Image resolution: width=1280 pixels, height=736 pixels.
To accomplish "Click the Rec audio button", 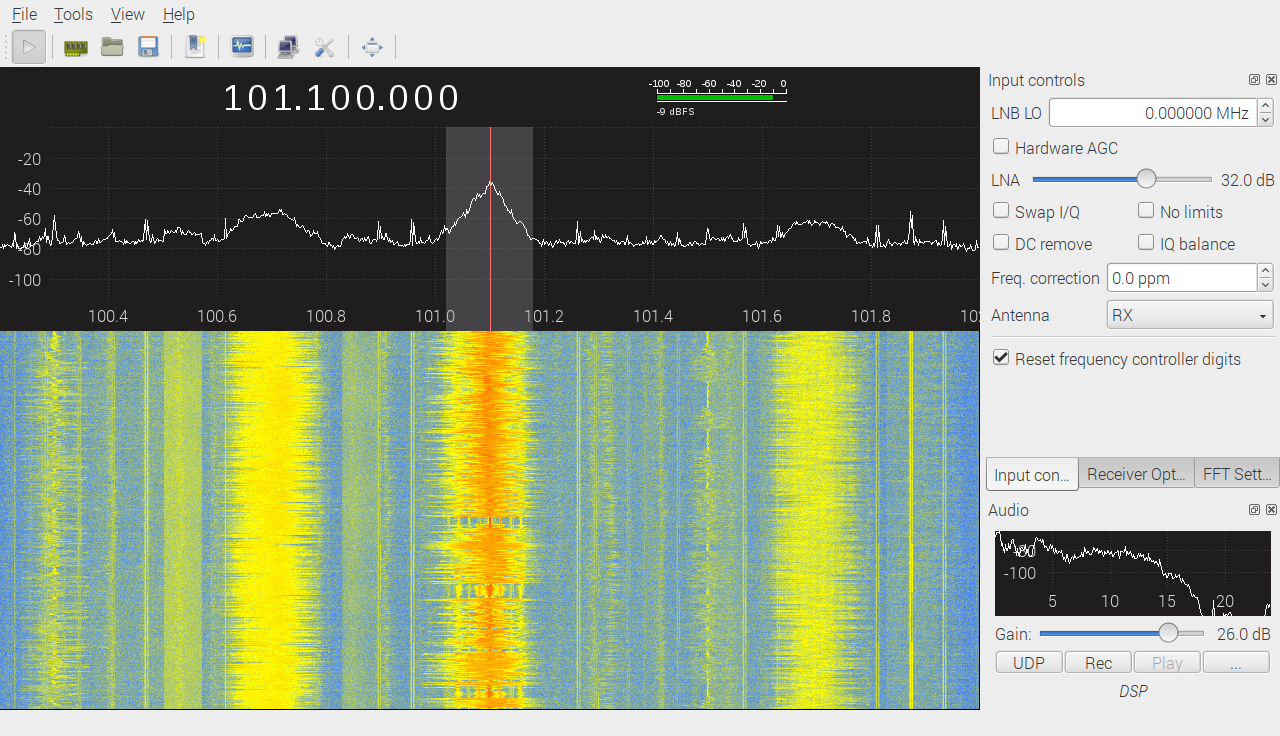I will point(1098,663).
